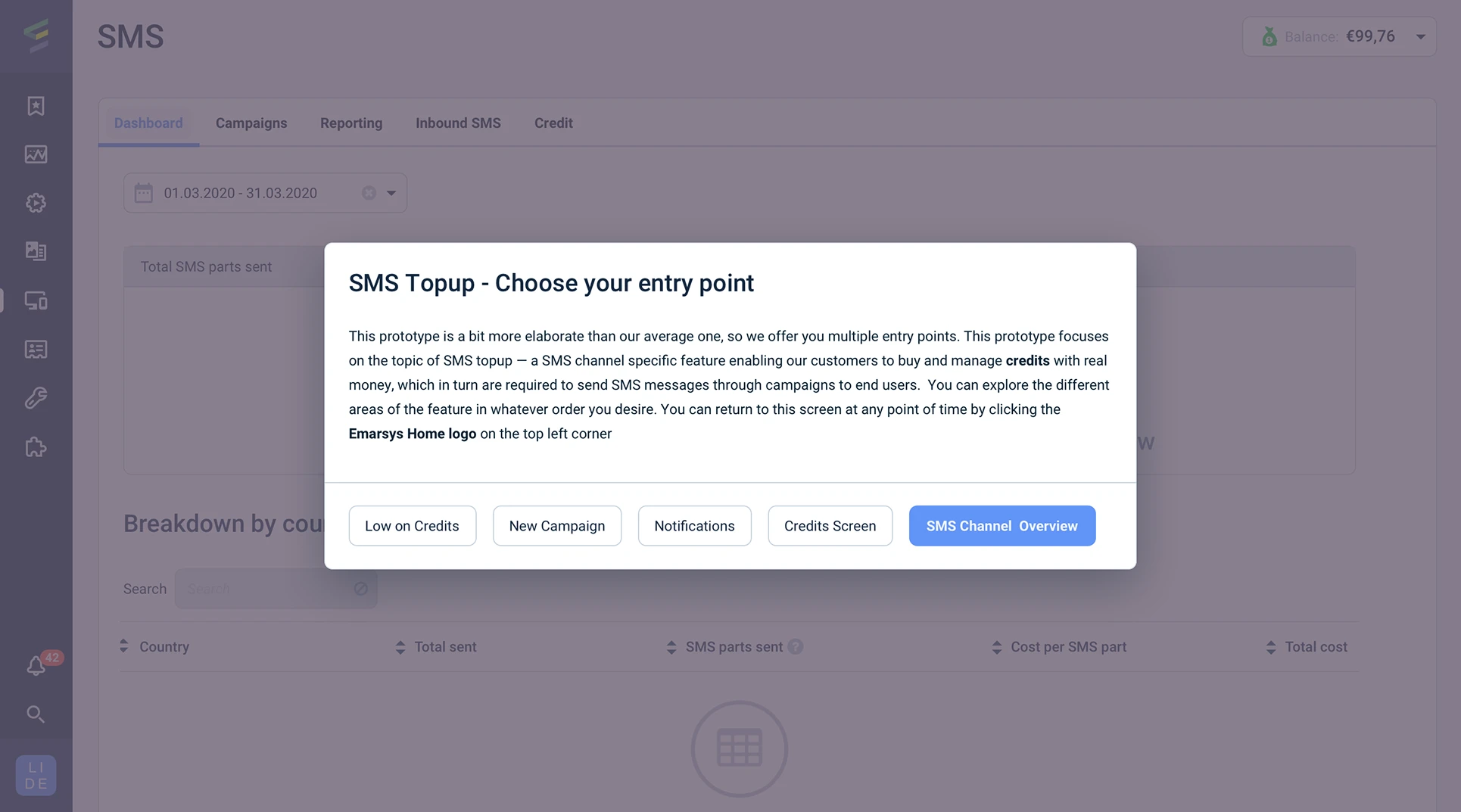The width and height of the screenshot is (1461, 812).
Task: Open the puzzle piece add-ons icon
Action: [36, 447]
